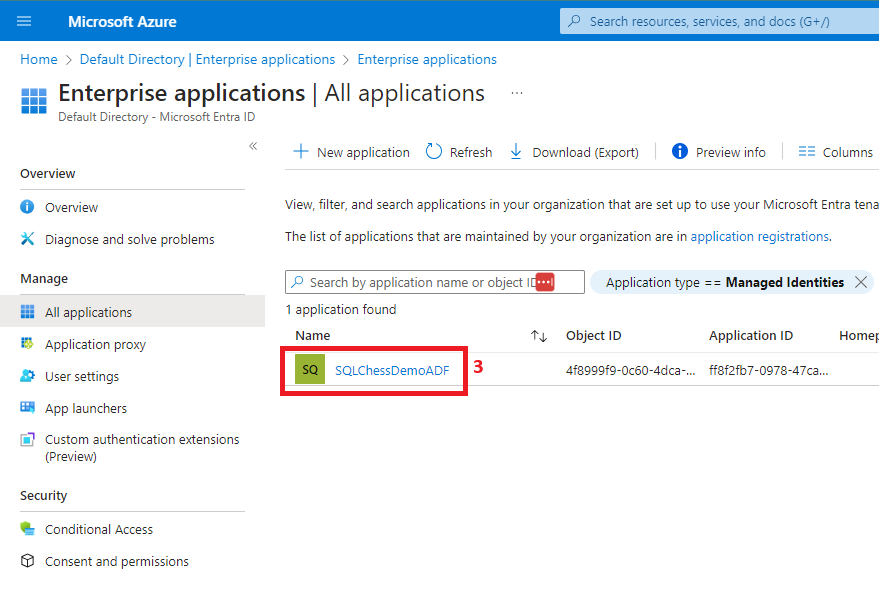This screenshot has width=879, height=592.
Task: Toggle sort arrows next to Name column
Action: click(x=539, y=336)
